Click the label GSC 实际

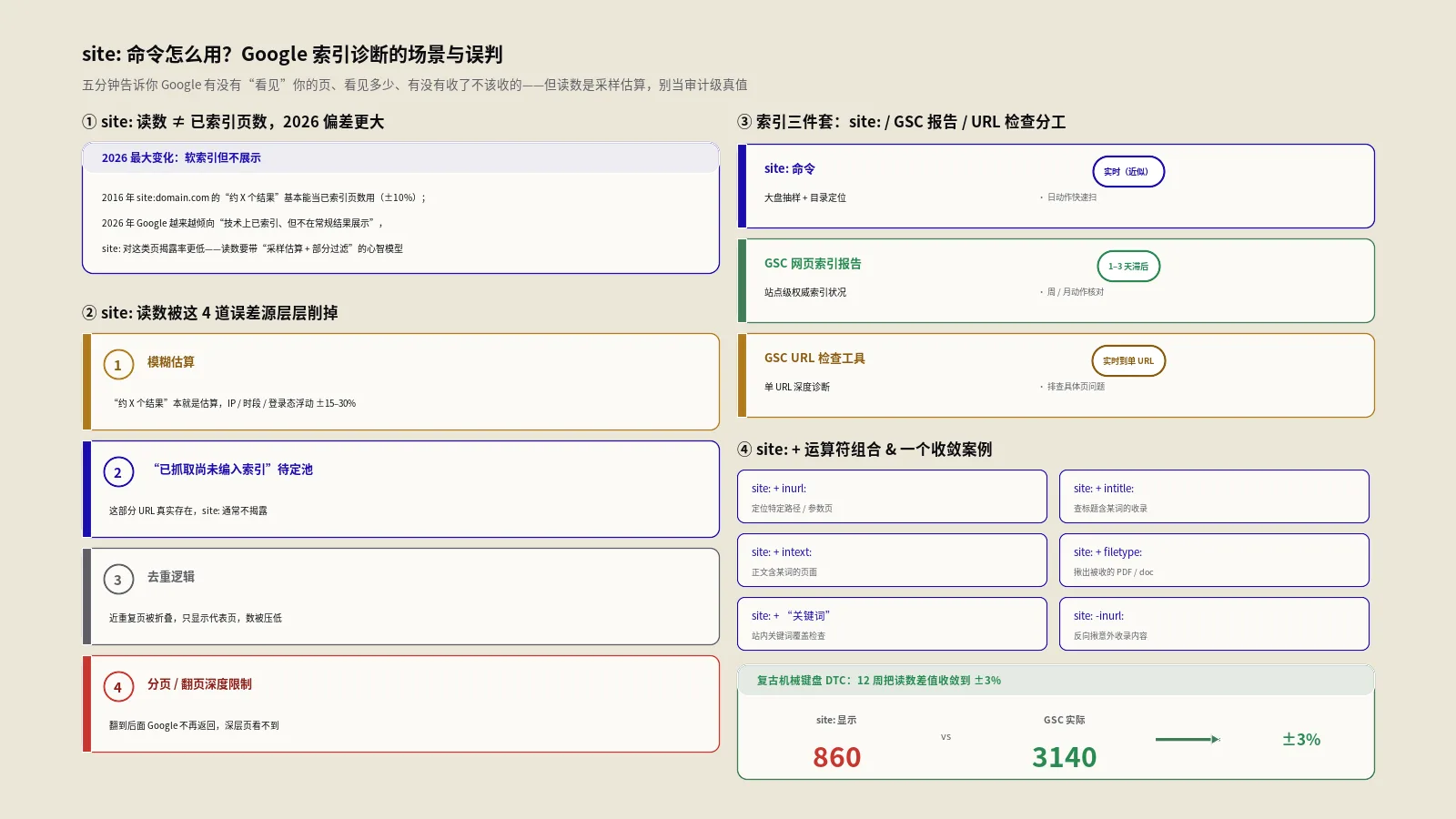pyautogui.click(x=1065, y=720)
